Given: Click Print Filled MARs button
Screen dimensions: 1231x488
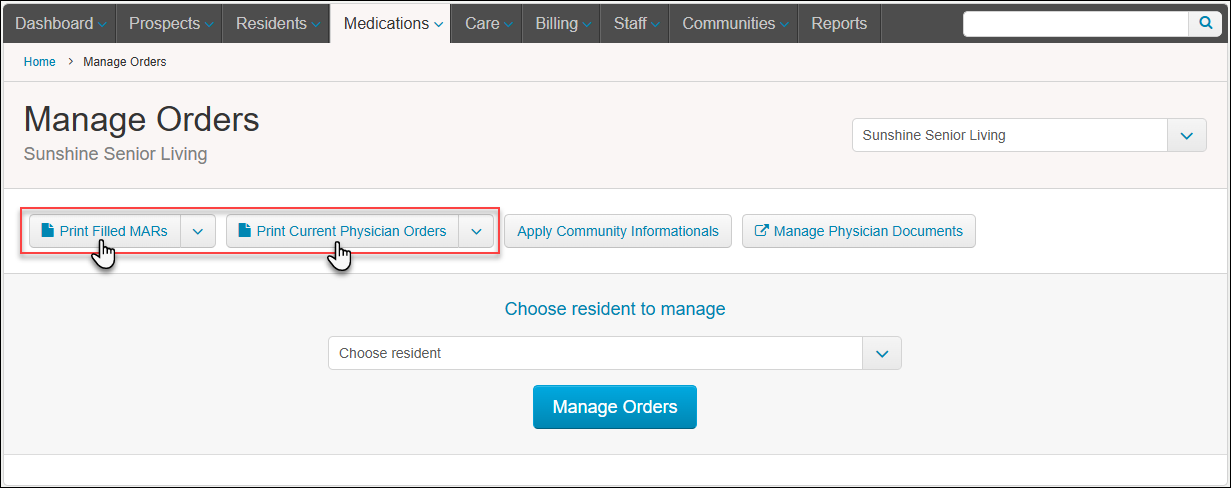Looking at the screenshot, I should click(104, 231).
